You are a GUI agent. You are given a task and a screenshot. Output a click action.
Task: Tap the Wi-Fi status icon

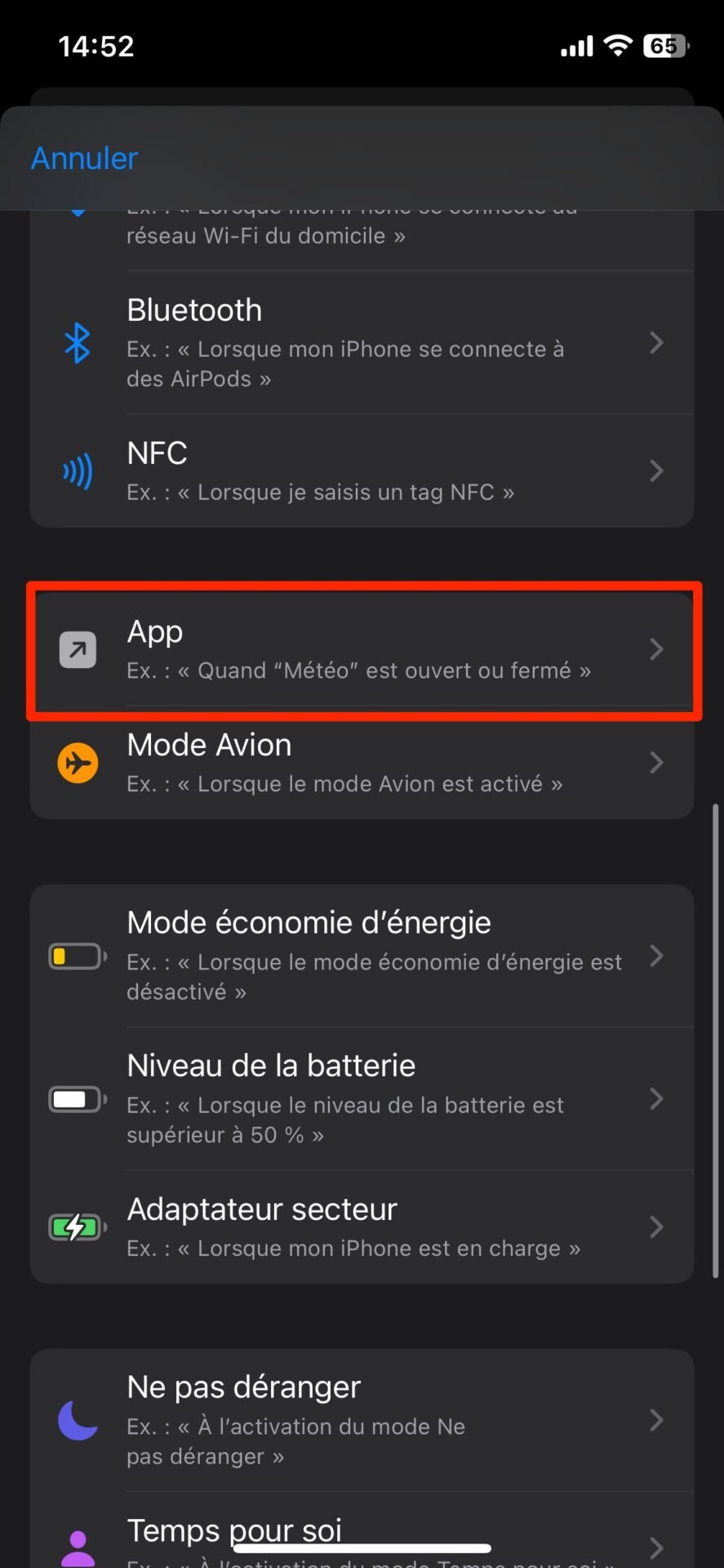coord(619,46)
